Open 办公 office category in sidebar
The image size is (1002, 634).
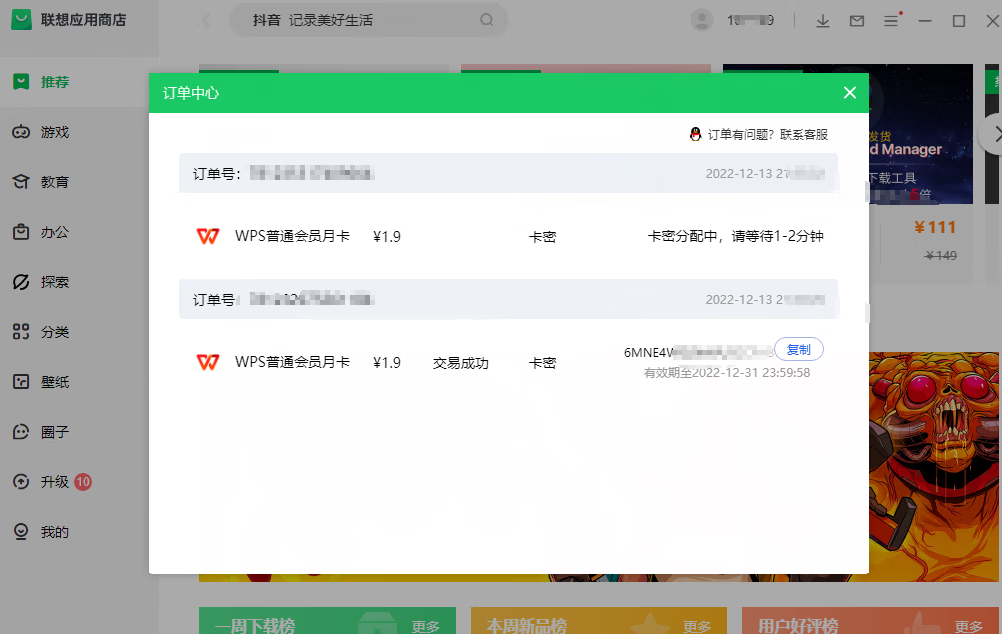pyautogui.click(x=55, y=232)
